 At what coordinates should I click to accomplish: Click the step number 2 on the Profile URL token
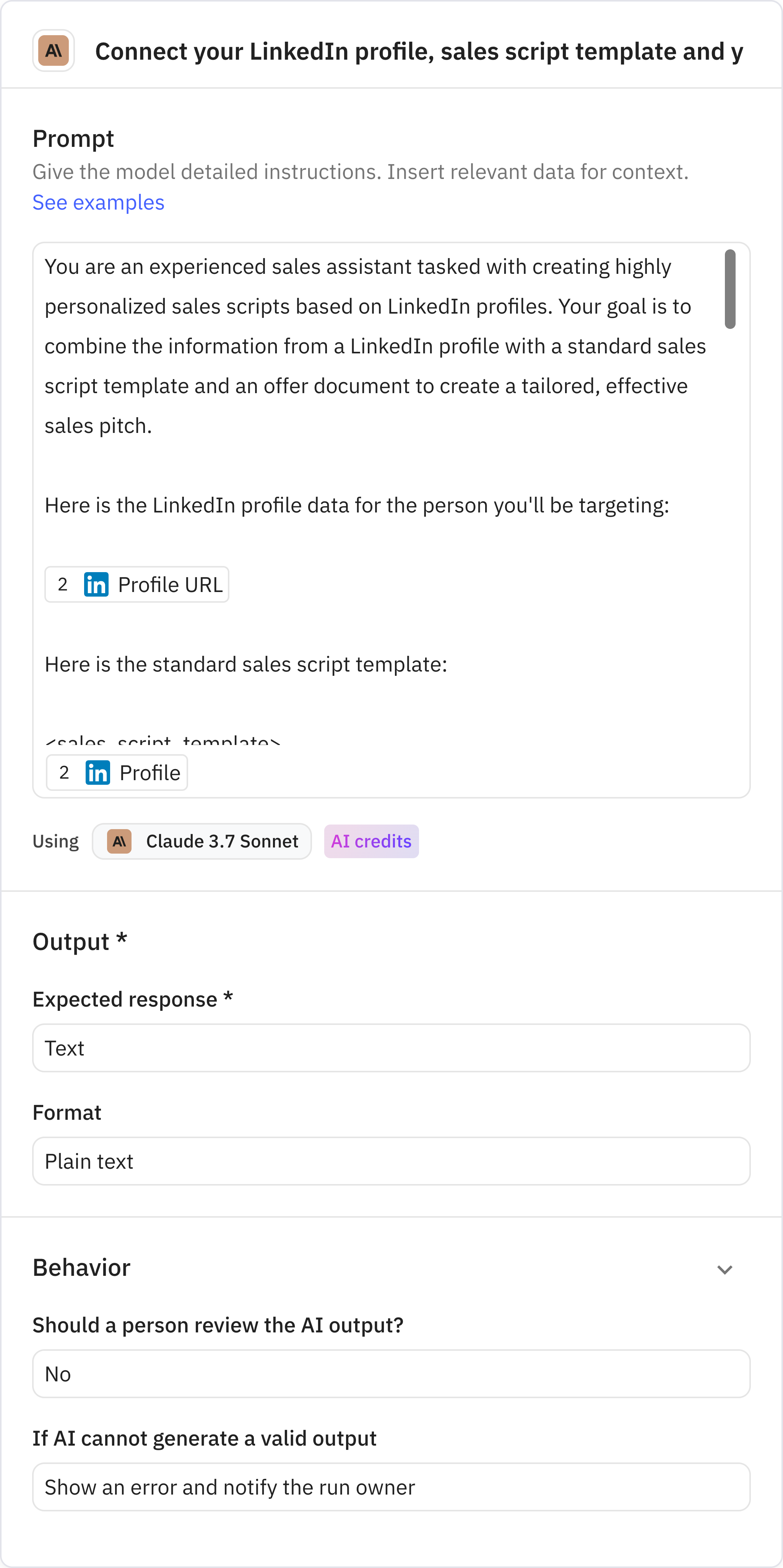[x=63, y=584]
